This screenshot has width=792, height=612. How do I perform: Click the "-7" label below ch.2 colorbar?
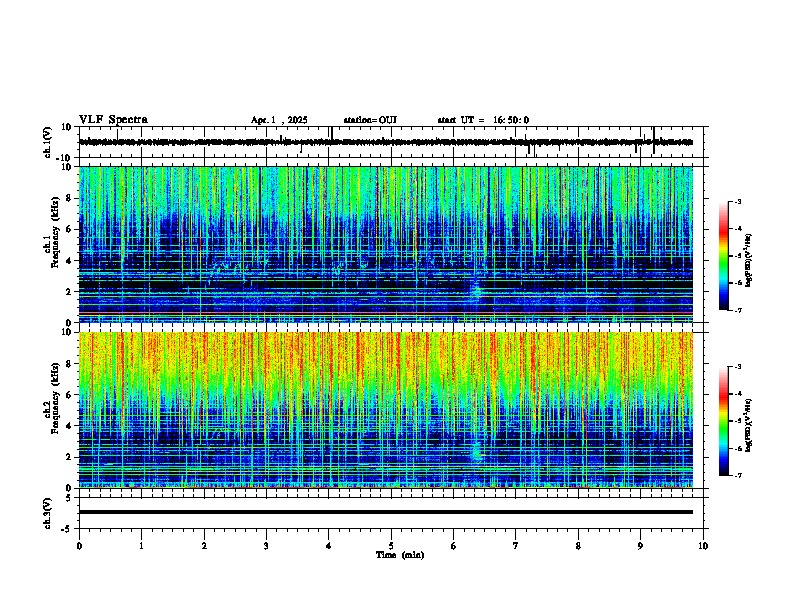coord(737,475)
